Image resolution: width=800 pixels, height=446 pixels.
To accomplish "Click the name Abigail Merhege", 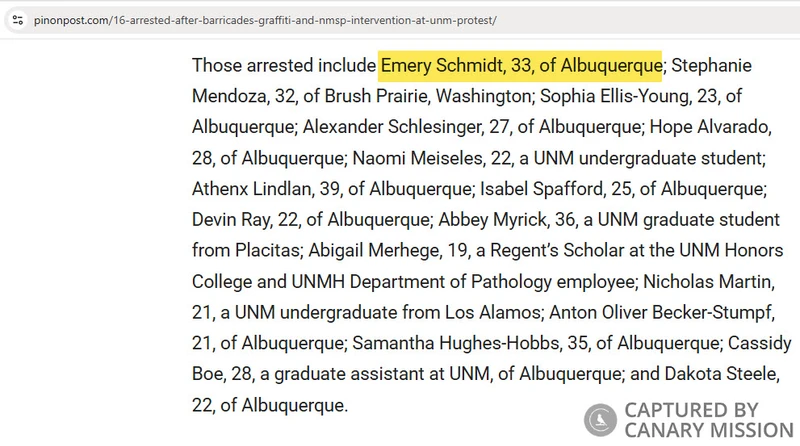I will click(379, 251).
